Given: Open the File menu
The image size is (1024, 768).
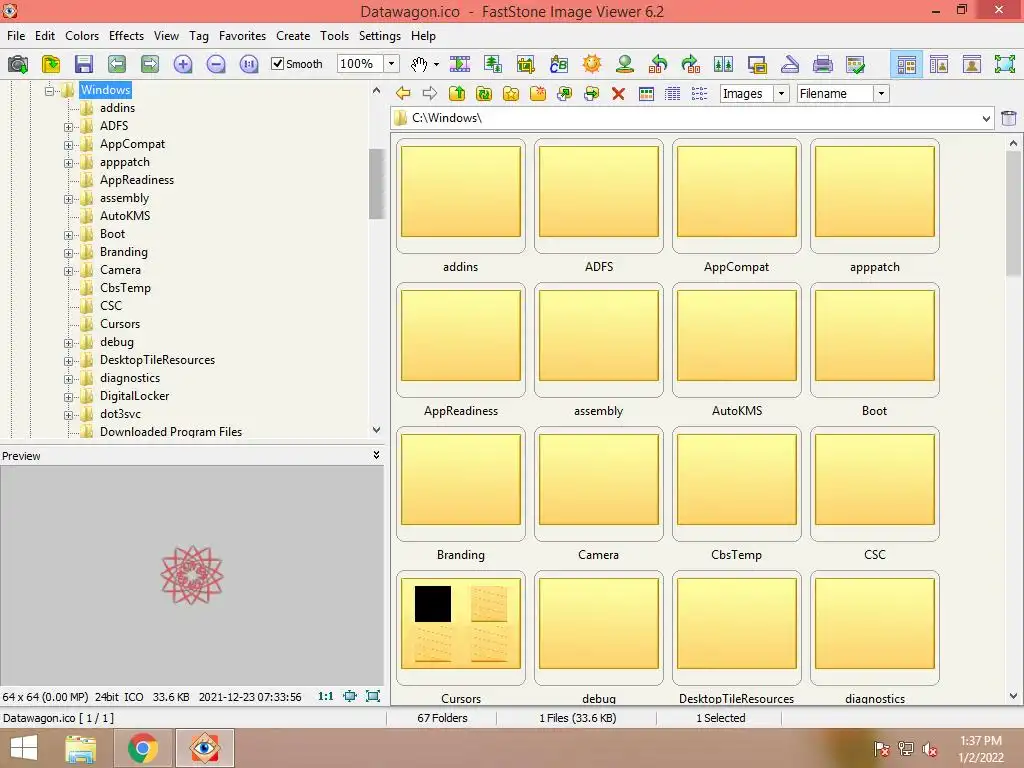Looking at the screenshot, I should pyautogui.click(x=16, y=36).
